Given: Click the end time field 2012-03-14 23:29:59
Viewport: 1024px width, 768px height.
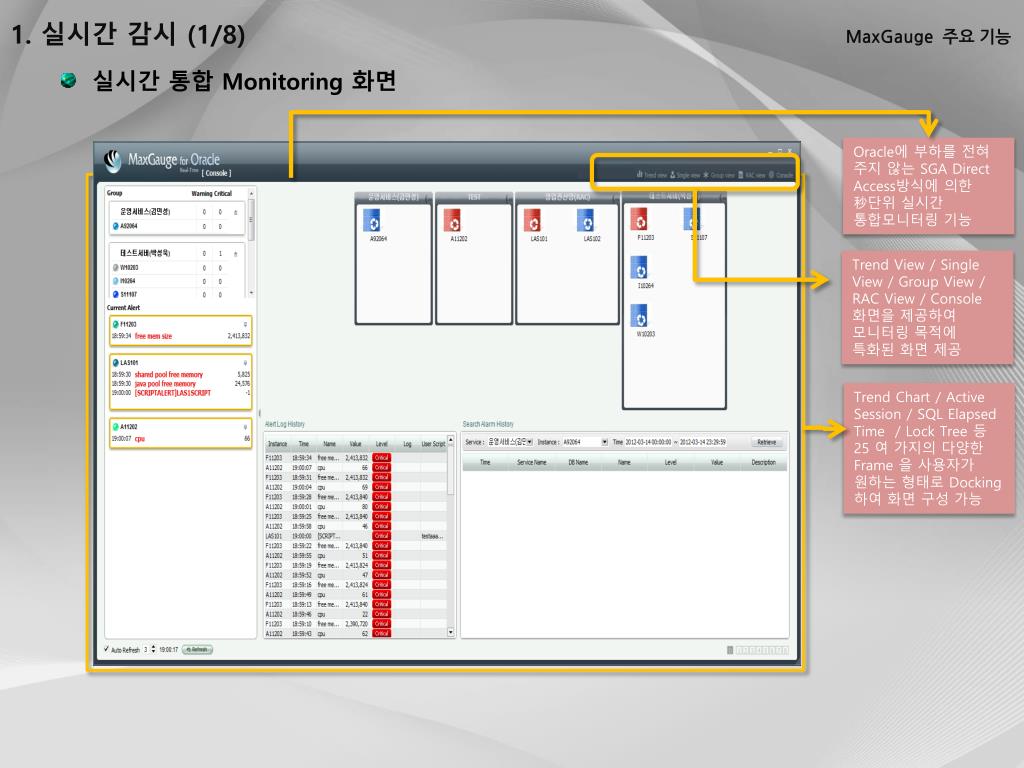Looking at the screenshot, I should pos(703,442).
